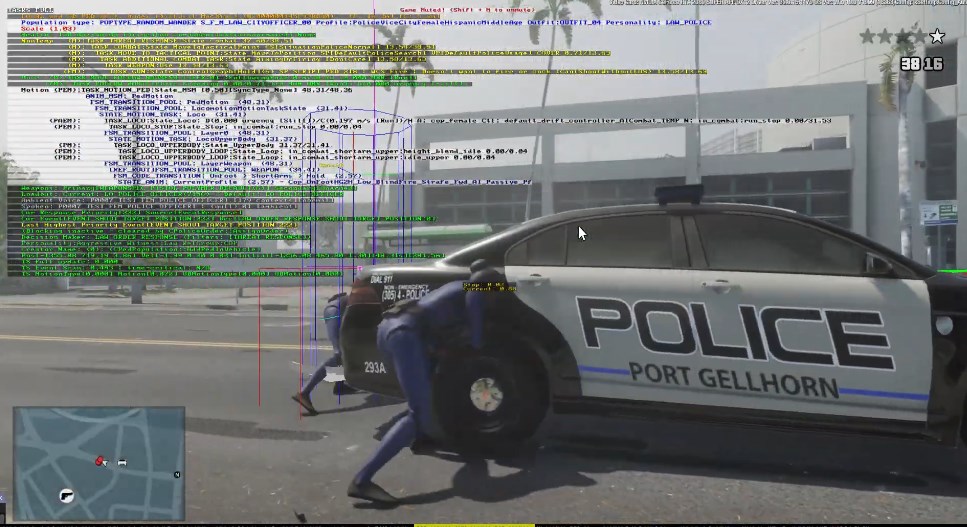
Task: Click the 'ANIM_MSM: PedMotion' debug line
Action: [130, 96]
